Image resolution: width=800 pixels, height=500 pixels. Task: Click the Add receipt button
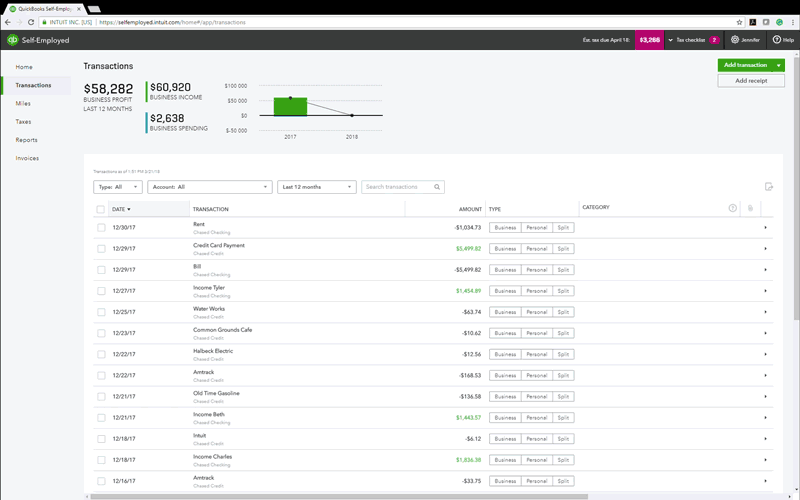[x=751, y=81]
